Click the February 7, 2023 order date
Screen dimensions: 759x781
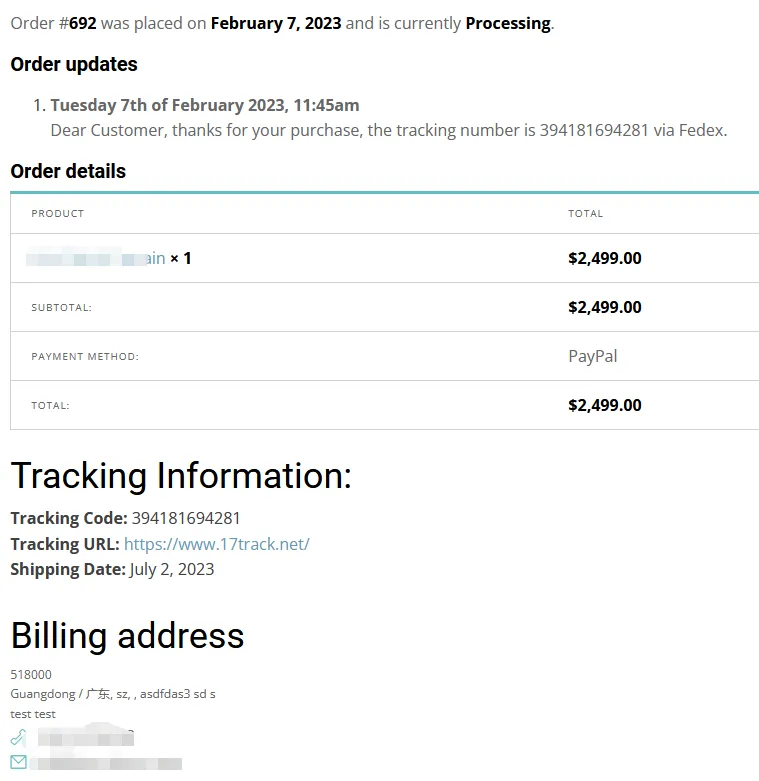[x=275, y=23]
